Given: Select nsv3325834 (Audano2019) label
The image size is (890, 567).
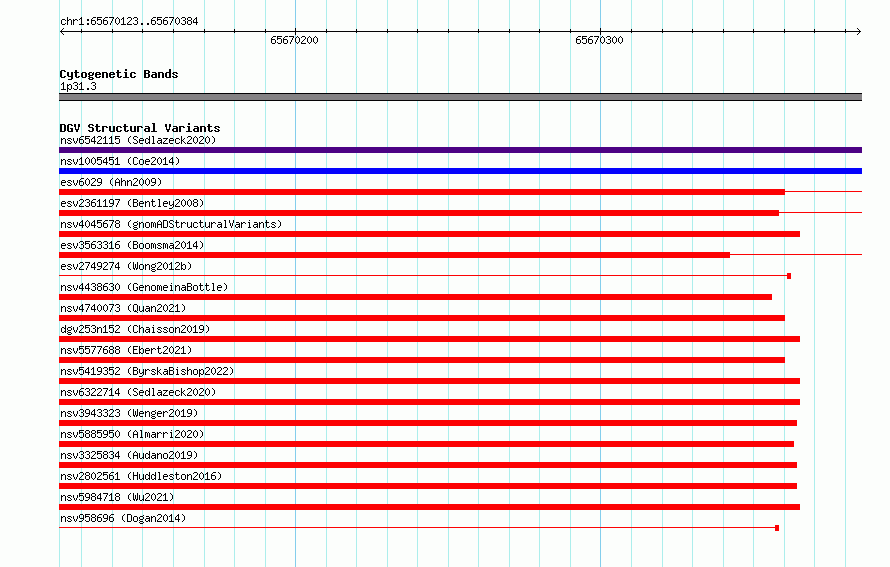Looking at the screenshot, I should pos(129,455).
